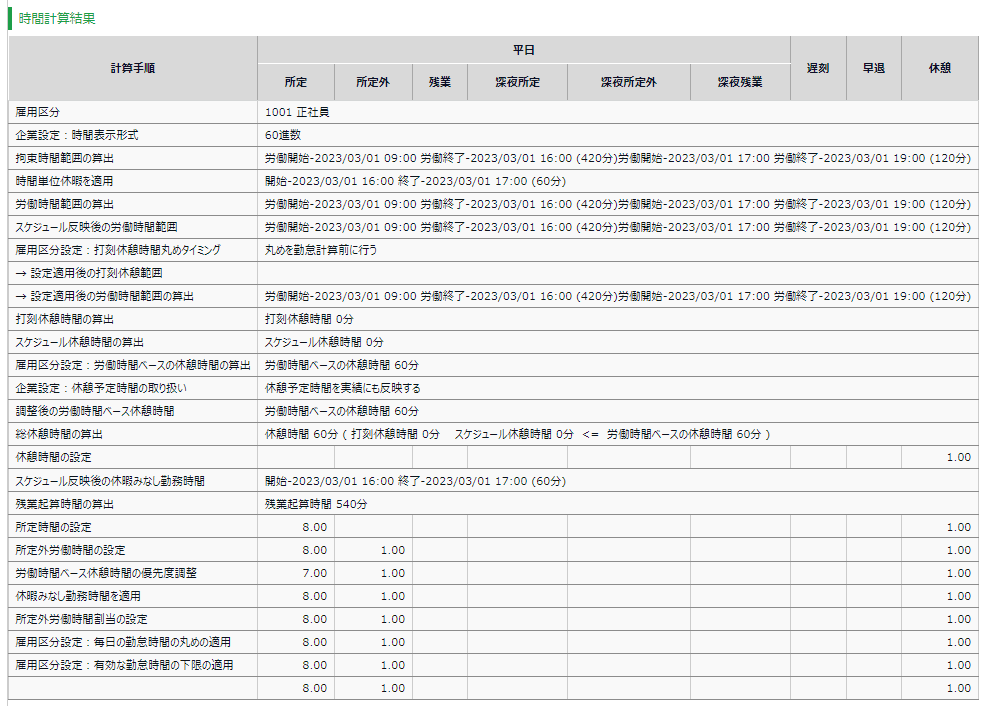Screen dimensions: 985x706
Task: Click the 深夜所定 column header
Action: [x=516, y=82]
